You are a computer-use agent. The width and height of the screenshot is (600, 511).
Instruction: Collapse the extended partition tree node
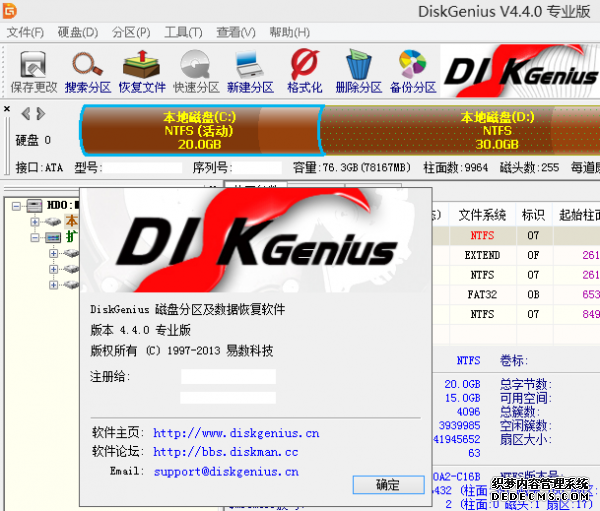tap(36, 238)
